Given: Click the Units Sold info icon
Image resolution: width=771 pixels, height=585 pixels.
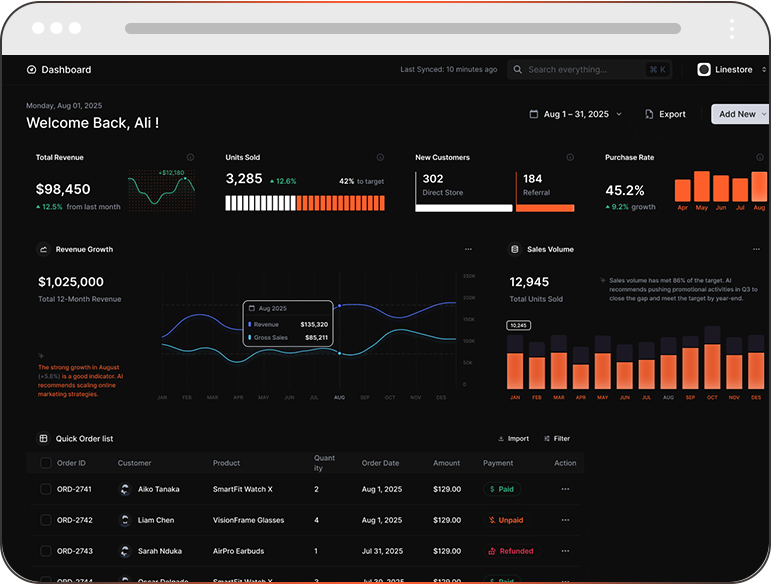Looking at the screenshot, I should click(380, 157).
